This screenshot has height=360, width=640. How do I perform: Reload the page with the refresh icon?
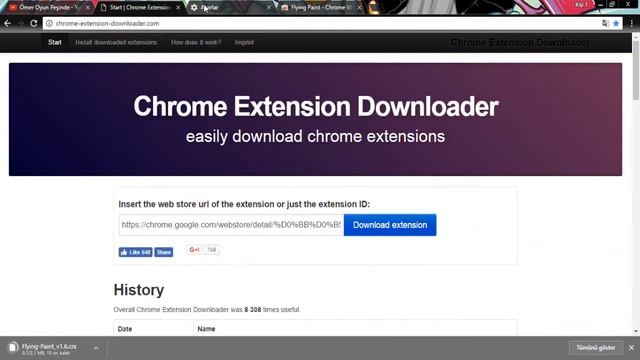33,24
